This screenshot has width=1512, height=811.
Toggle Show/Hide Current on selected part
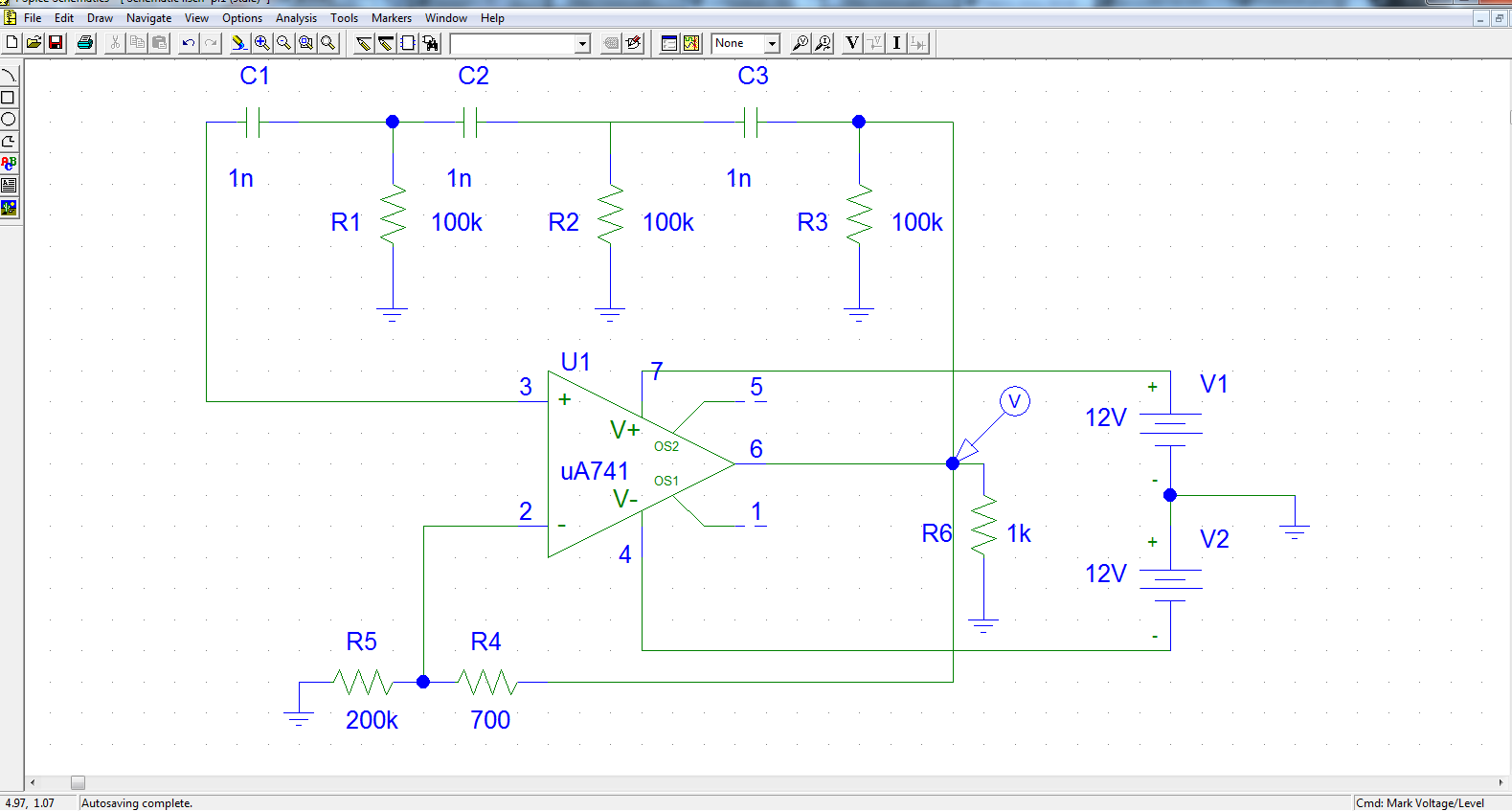point(918,43)
